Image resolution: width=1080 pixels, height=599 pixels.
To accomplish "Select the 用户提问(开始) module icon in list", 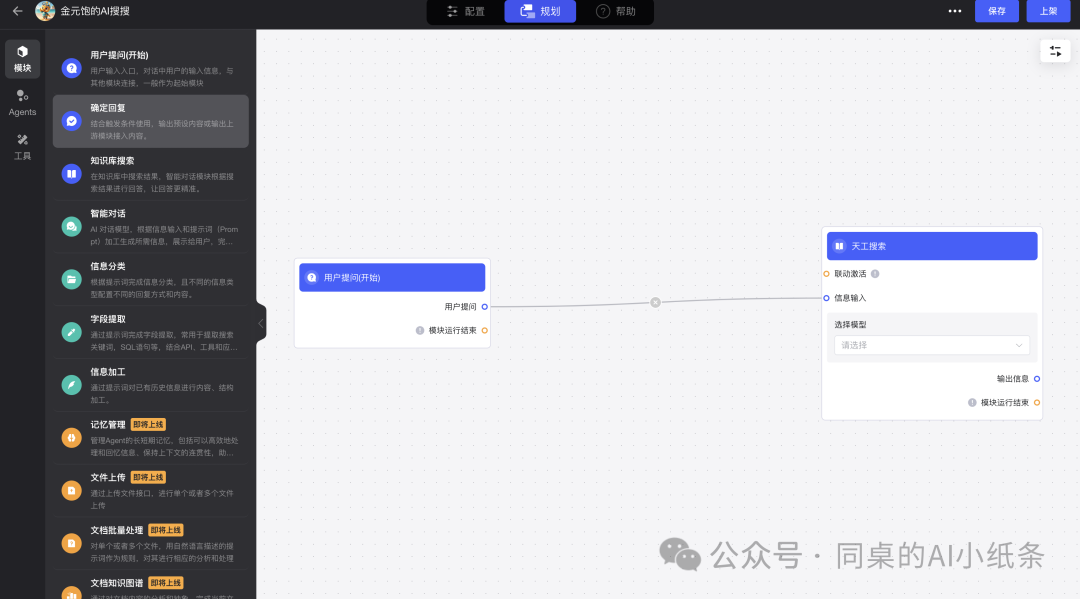I will pos(72,68).
